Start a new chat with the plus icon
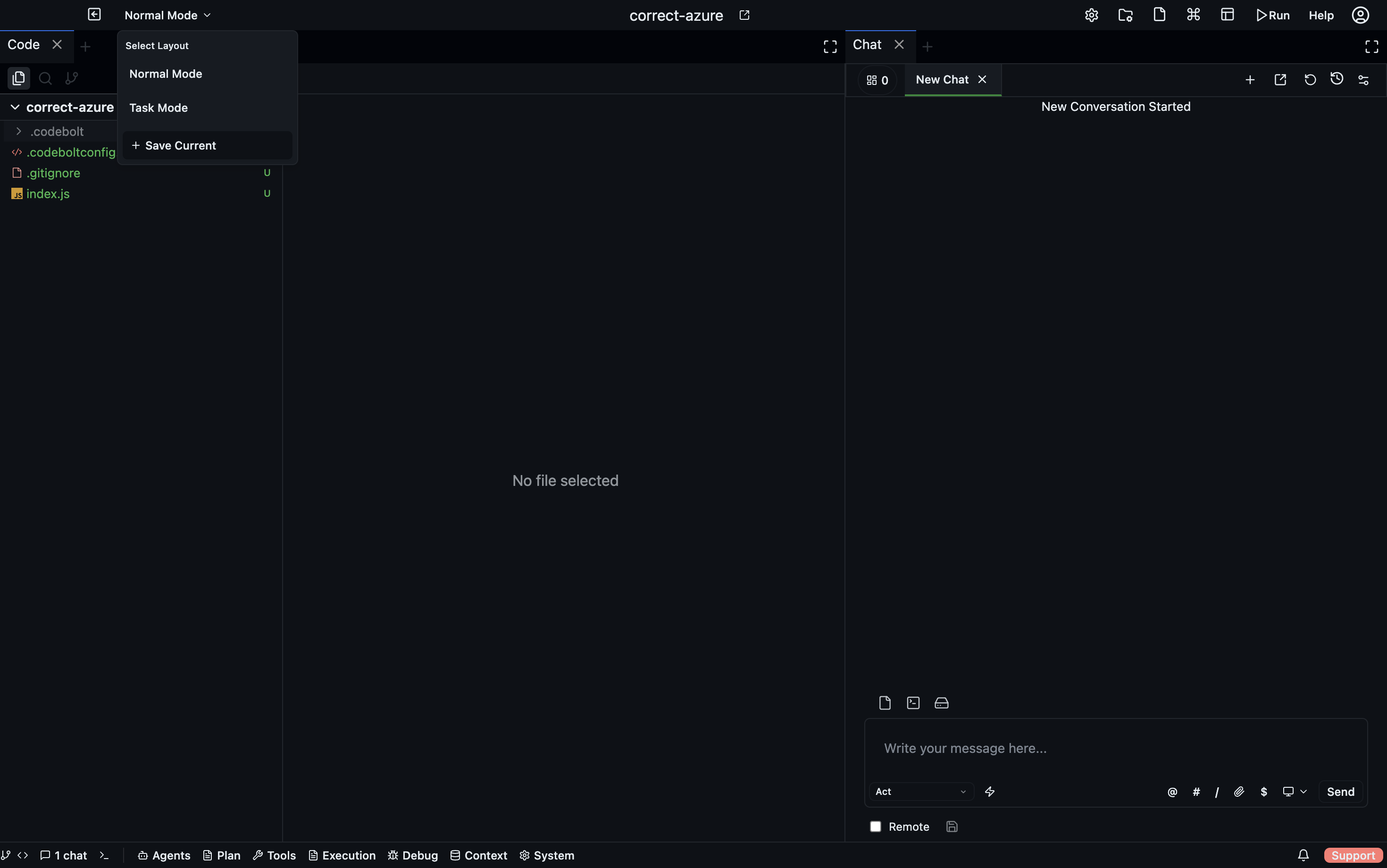Screen dimensions: 1387x868 tap(1249, 79)
